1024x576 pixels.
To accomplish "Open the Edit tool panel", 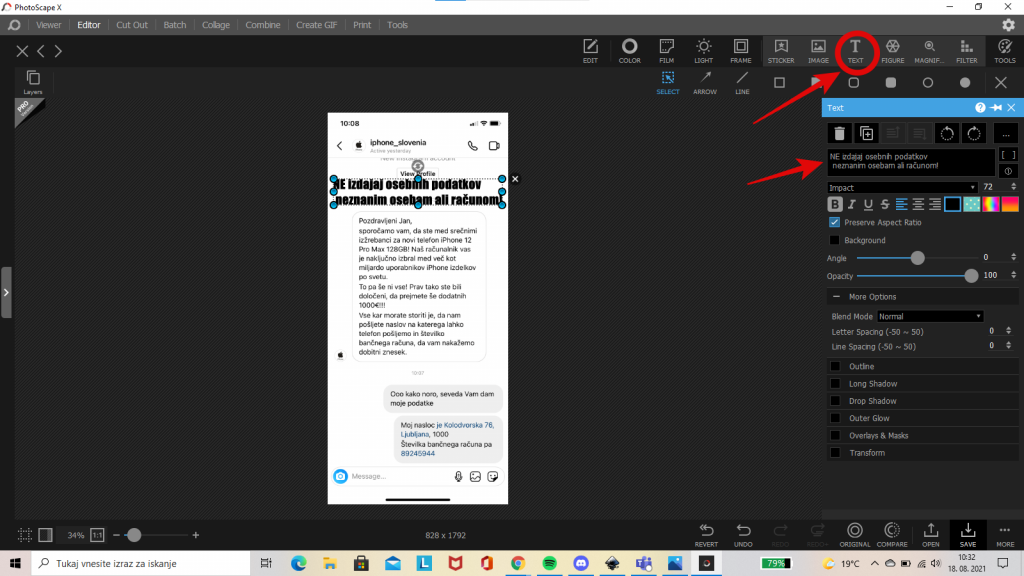I will pyautogui.click(x=590, y=51).
